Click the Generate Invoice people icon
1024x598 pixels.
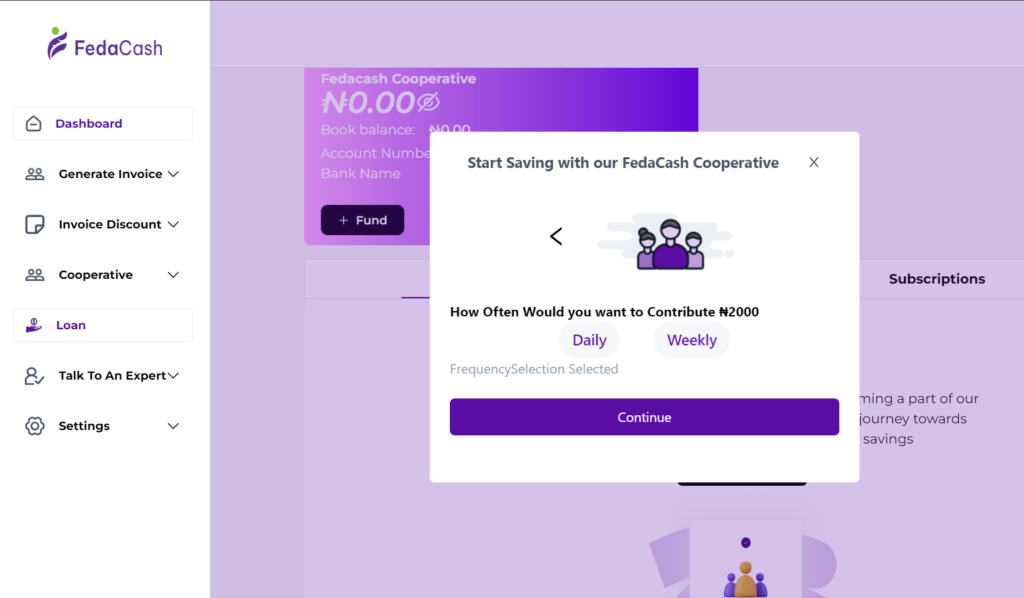tap(35, 174)
